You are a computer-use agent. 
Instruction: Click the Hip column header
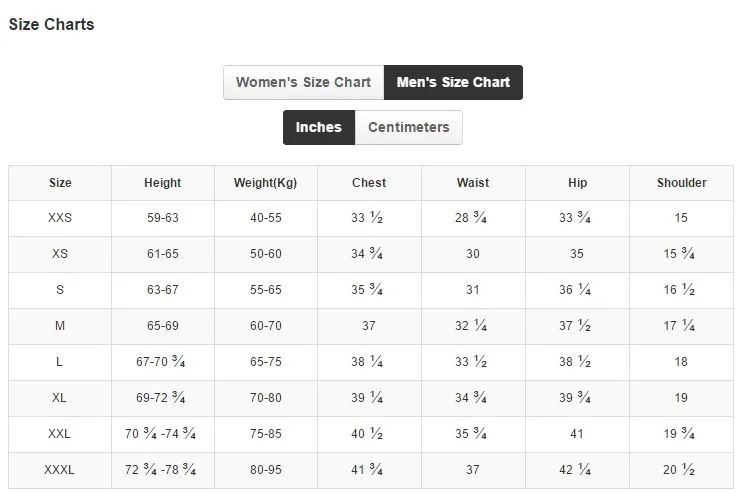[577, 183]
